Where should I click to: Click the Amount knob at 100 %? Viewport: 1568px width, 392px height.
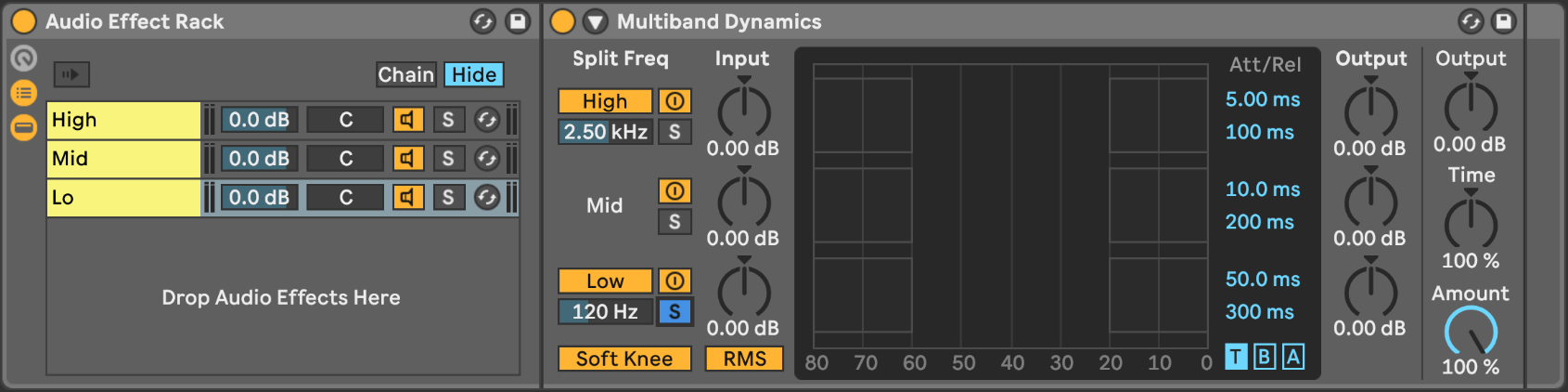point(1472,332)
